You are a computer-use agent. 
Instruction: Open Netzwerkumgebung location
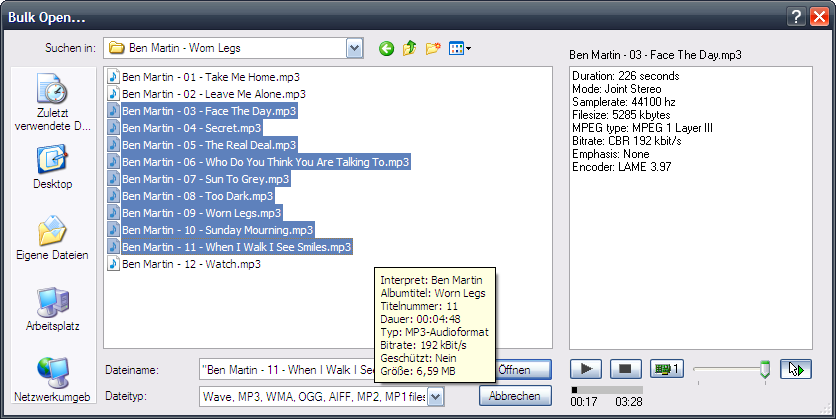[x=52, y=380]
